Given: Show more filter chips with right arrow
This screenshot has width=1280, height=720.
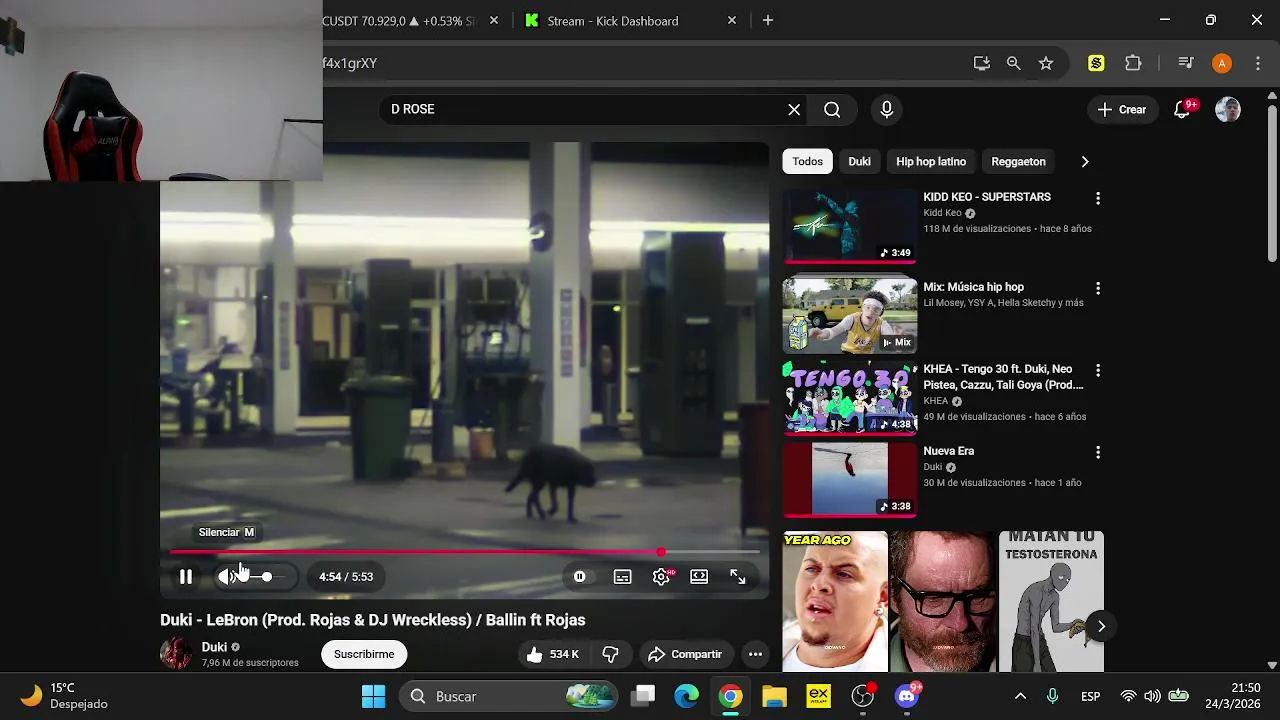Looking at the screenshot, I should click(1085, 161).
